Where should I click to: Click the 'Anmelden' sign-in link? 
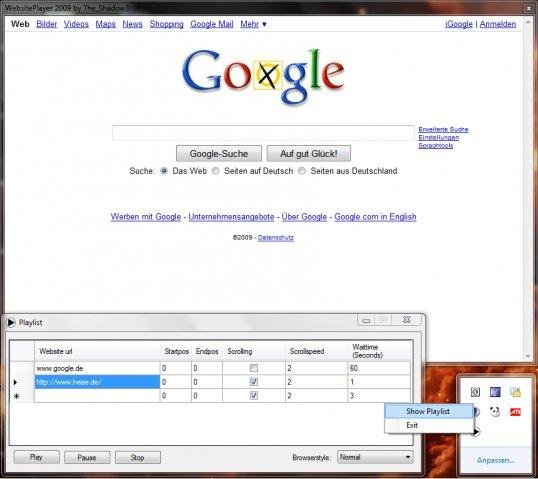(x=498, y=24)
